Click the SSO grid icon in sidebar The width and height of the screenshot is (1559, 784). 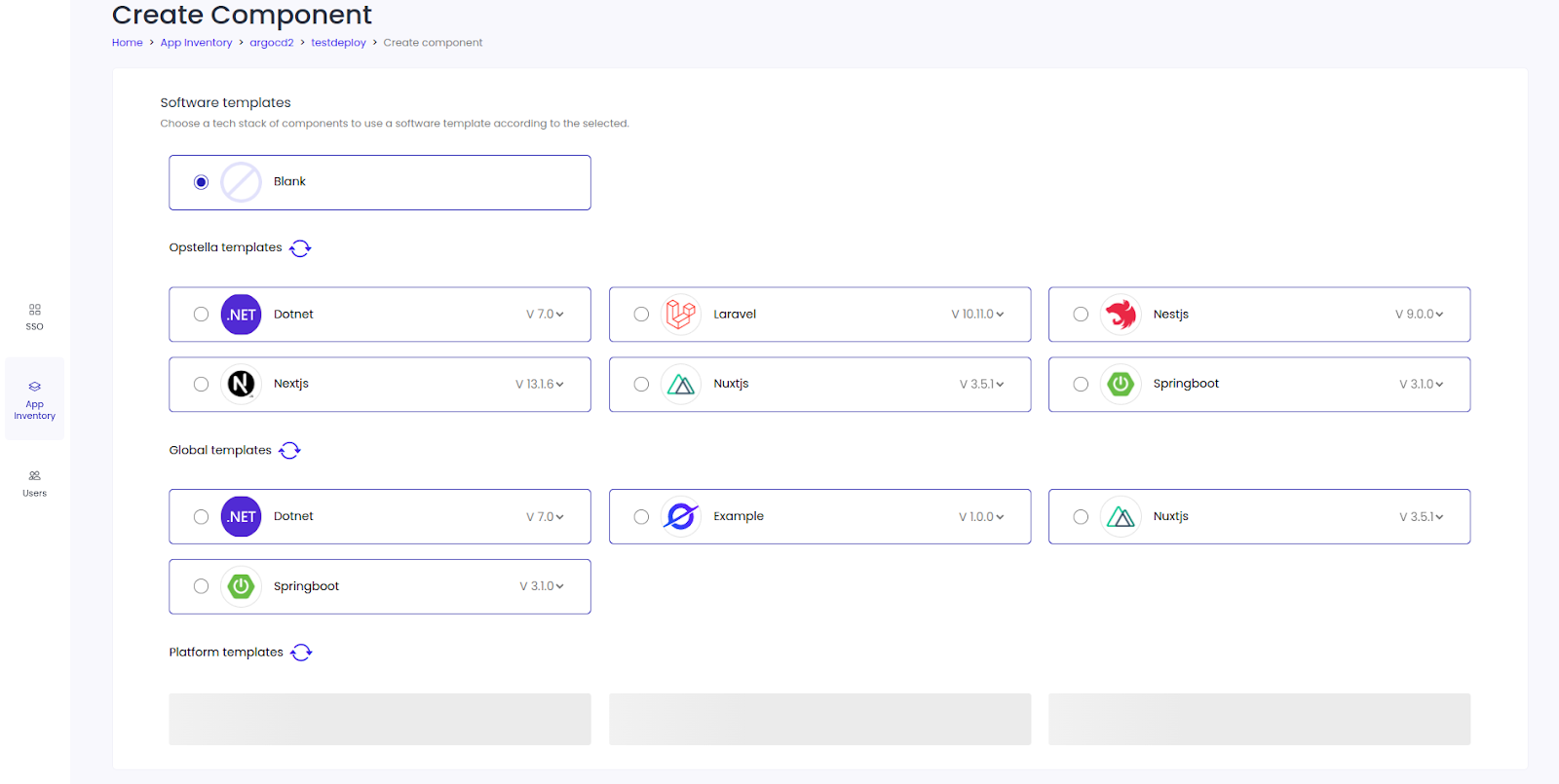[x=35, y=310]
